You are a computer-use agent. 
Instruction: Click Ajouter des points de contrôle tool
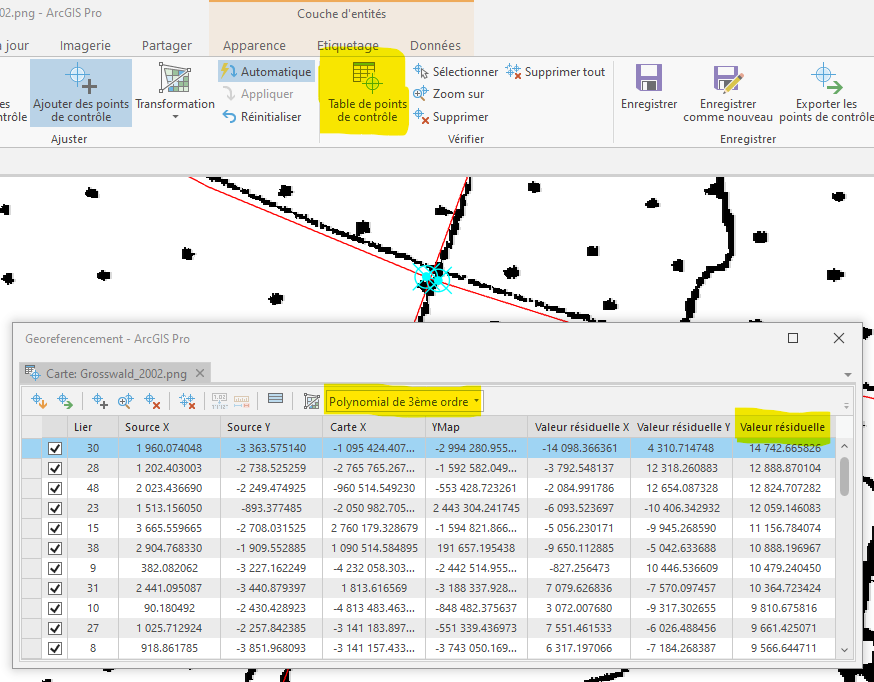[x=80, y=92]
